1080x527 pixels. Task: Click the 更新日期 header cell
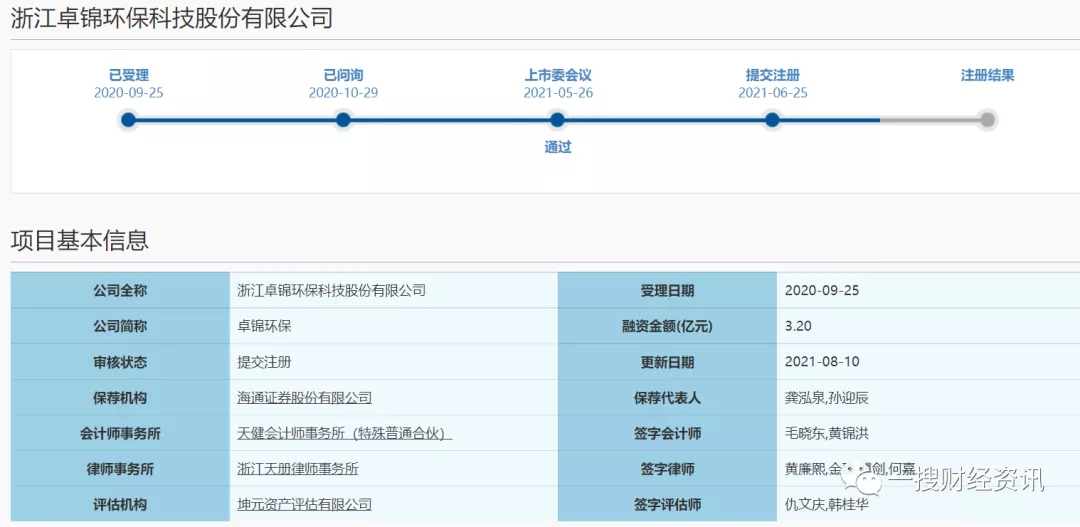coord(667,362)
